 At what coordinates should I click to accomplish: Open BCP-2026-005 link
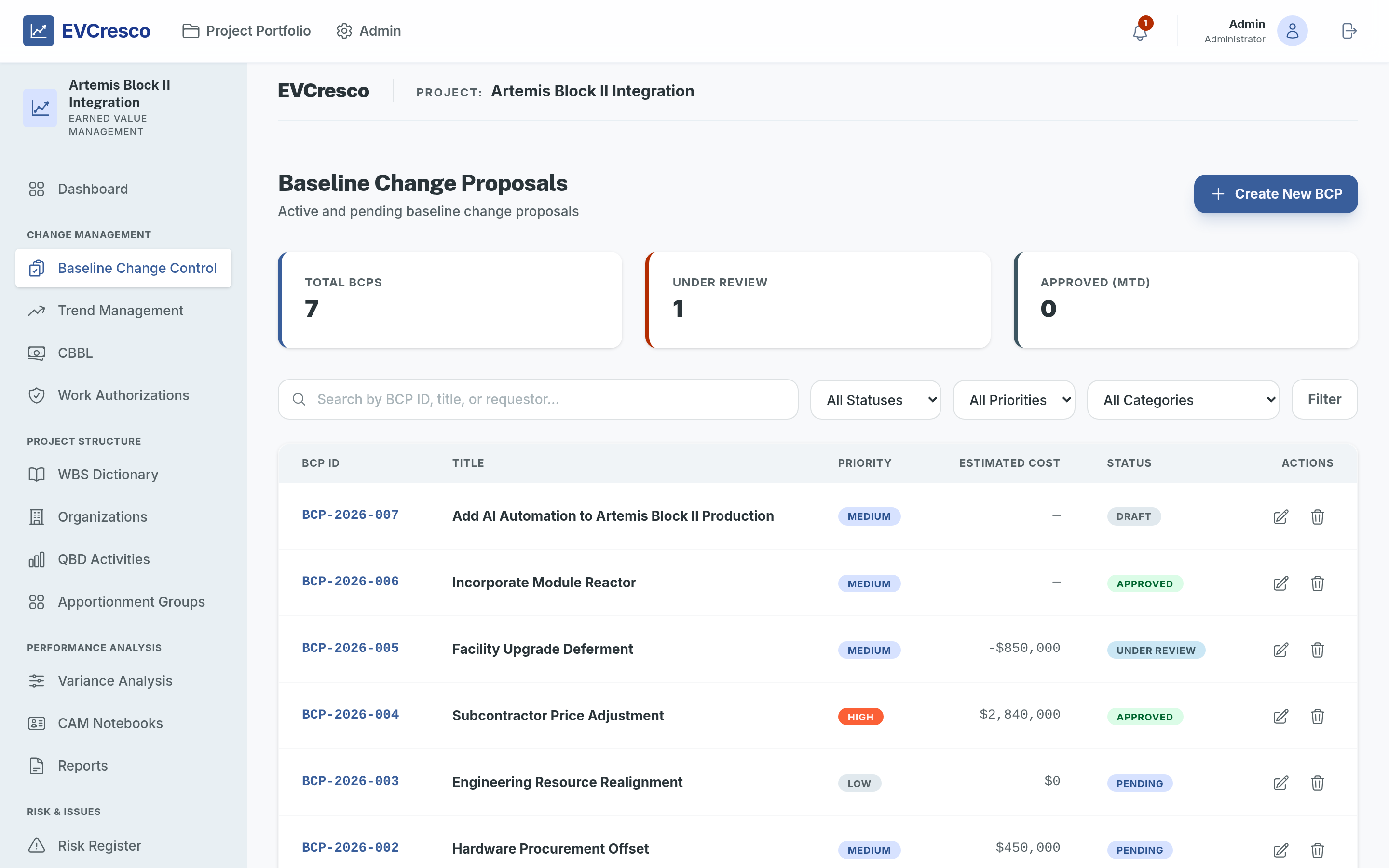(x=350, y=648)
